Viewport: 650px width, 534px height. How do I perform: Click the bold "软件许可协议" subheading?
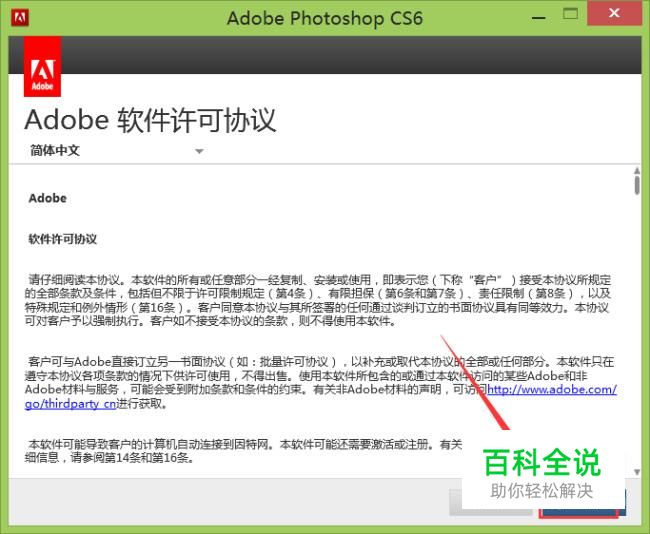coord(63,239)
